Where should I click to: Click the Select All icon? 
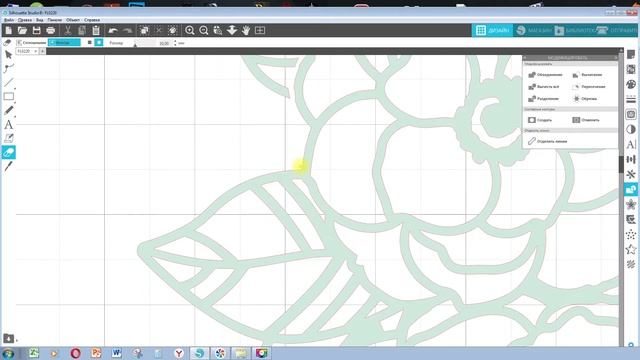144,30
